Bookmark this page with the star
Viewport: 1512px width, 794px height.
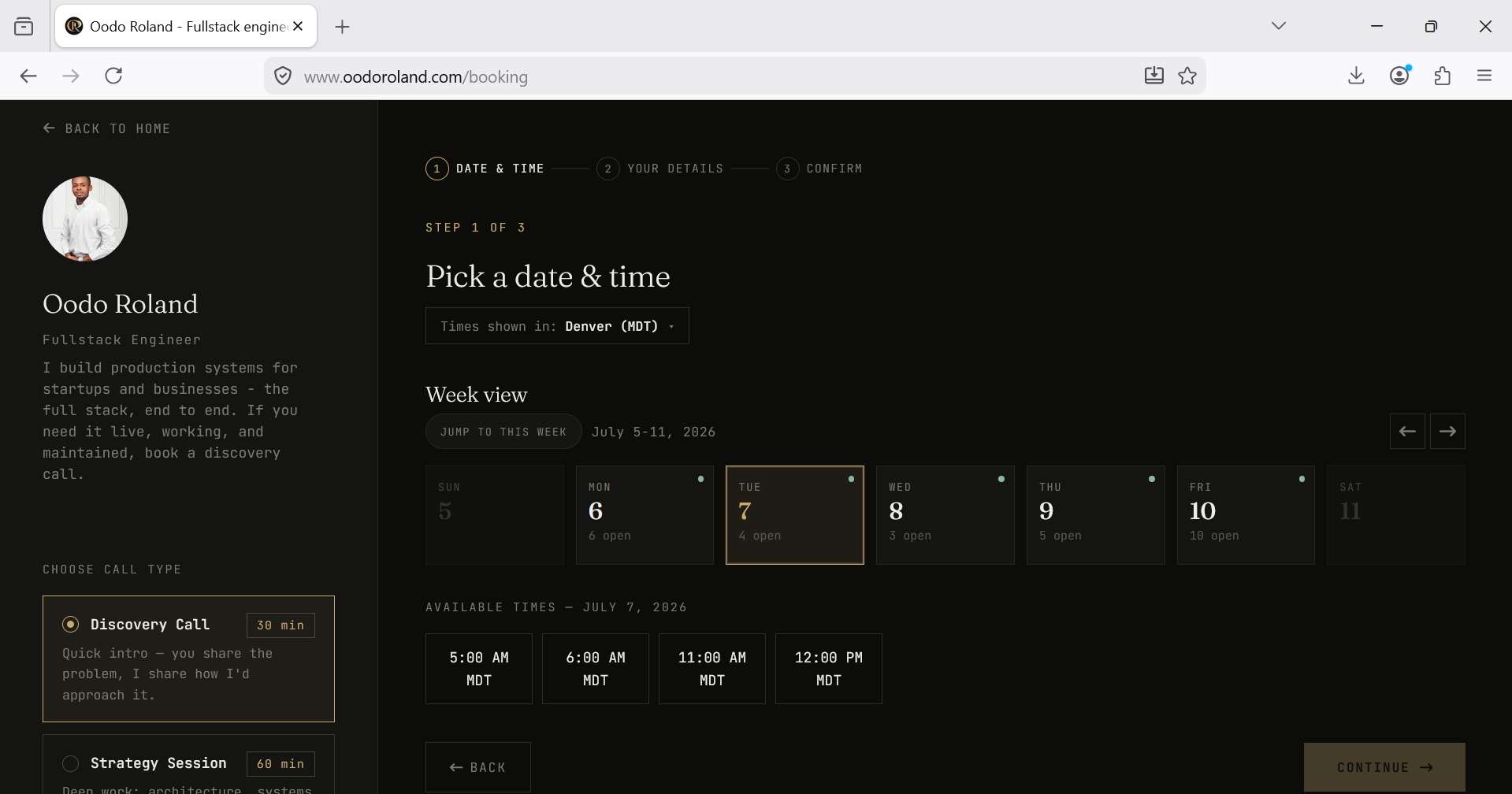(1187, 76)
